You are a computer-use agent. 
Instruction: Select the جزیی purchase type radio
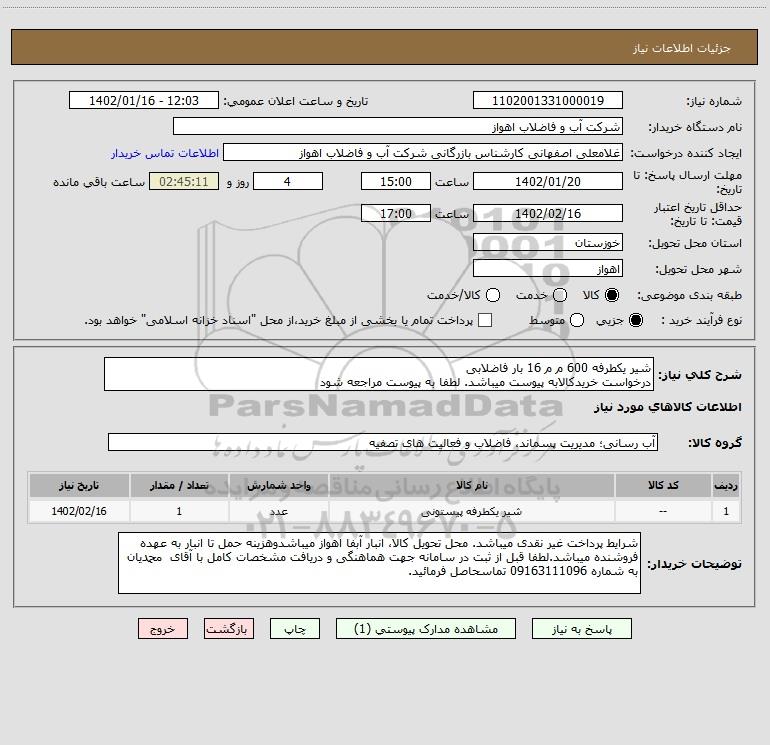point(635,320)
